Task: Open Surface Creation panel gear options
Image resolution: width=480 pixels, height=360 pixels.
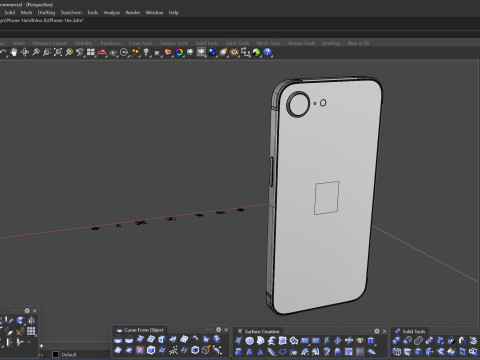Action: pyautogui.click(x=377, y=331)
